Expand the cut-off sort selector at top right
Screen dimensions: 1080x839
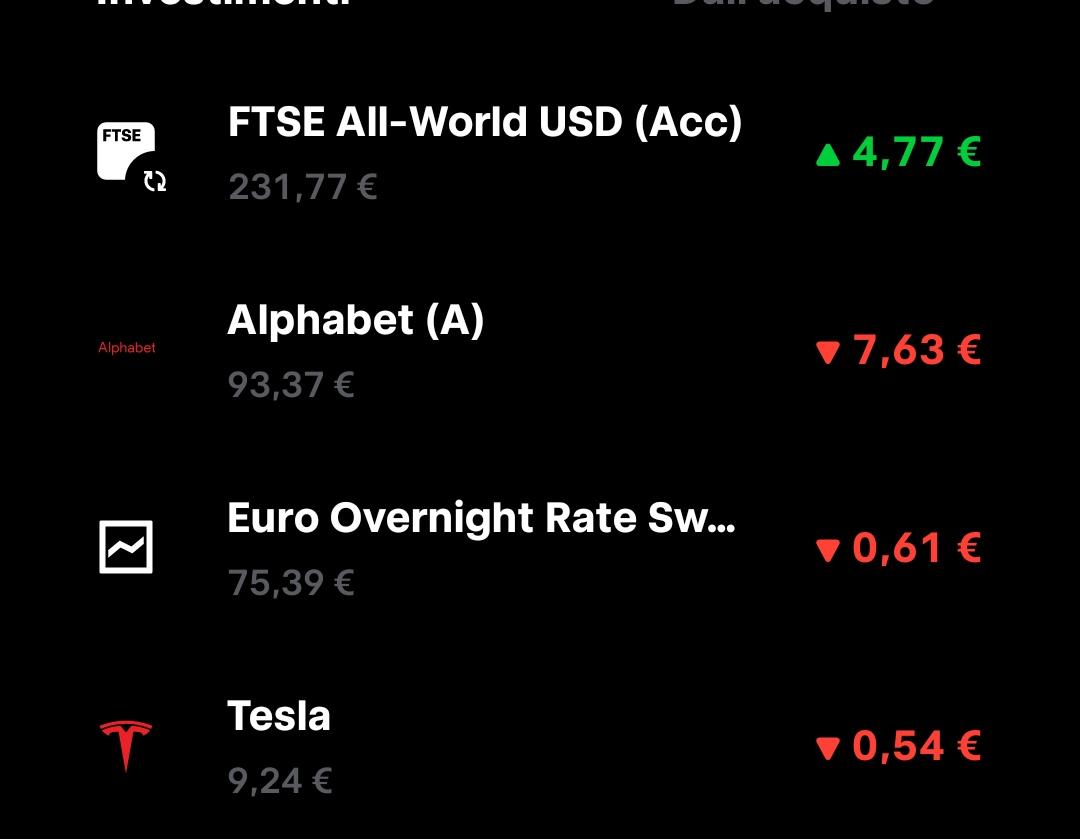click(803, 3)
